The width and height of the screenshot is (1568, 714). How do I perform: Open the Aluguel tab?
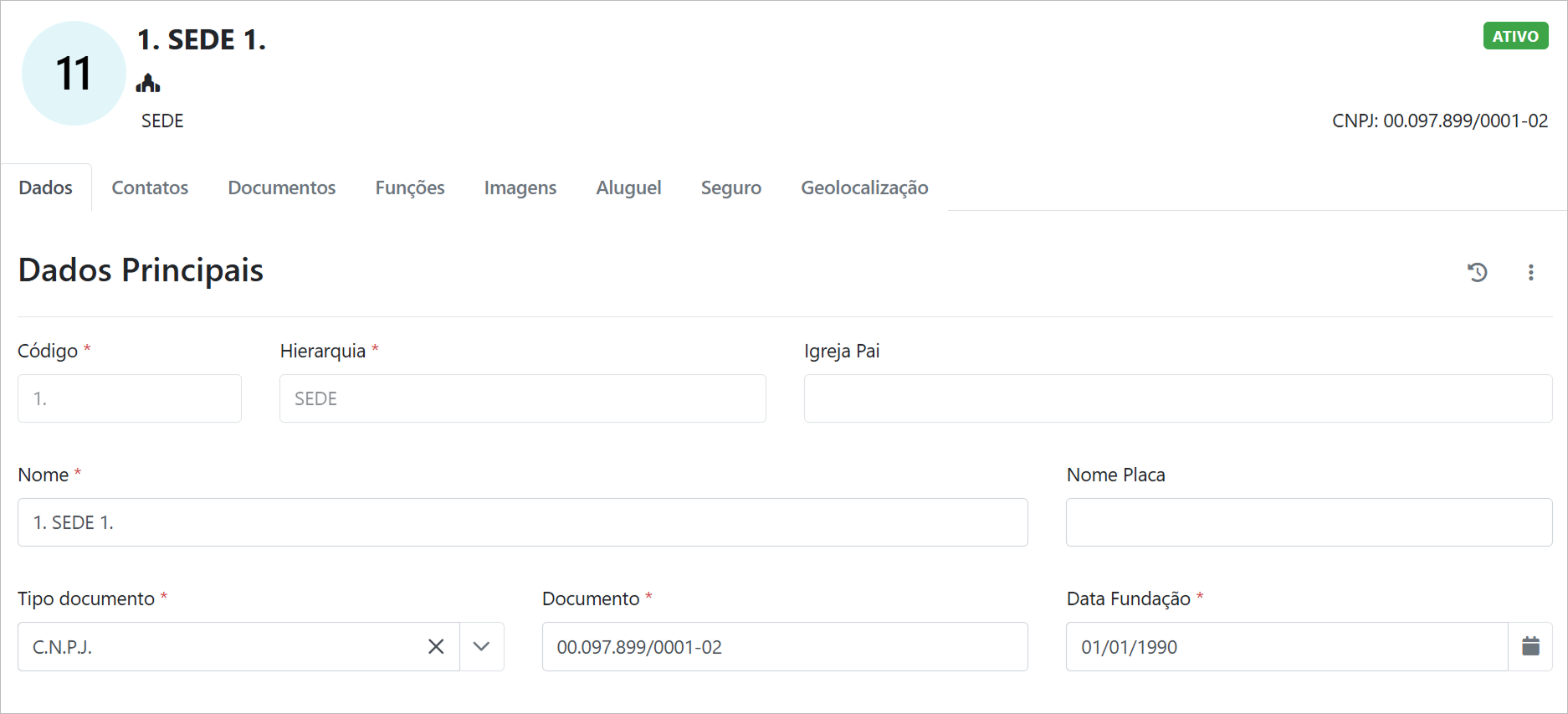coord(628,187)
